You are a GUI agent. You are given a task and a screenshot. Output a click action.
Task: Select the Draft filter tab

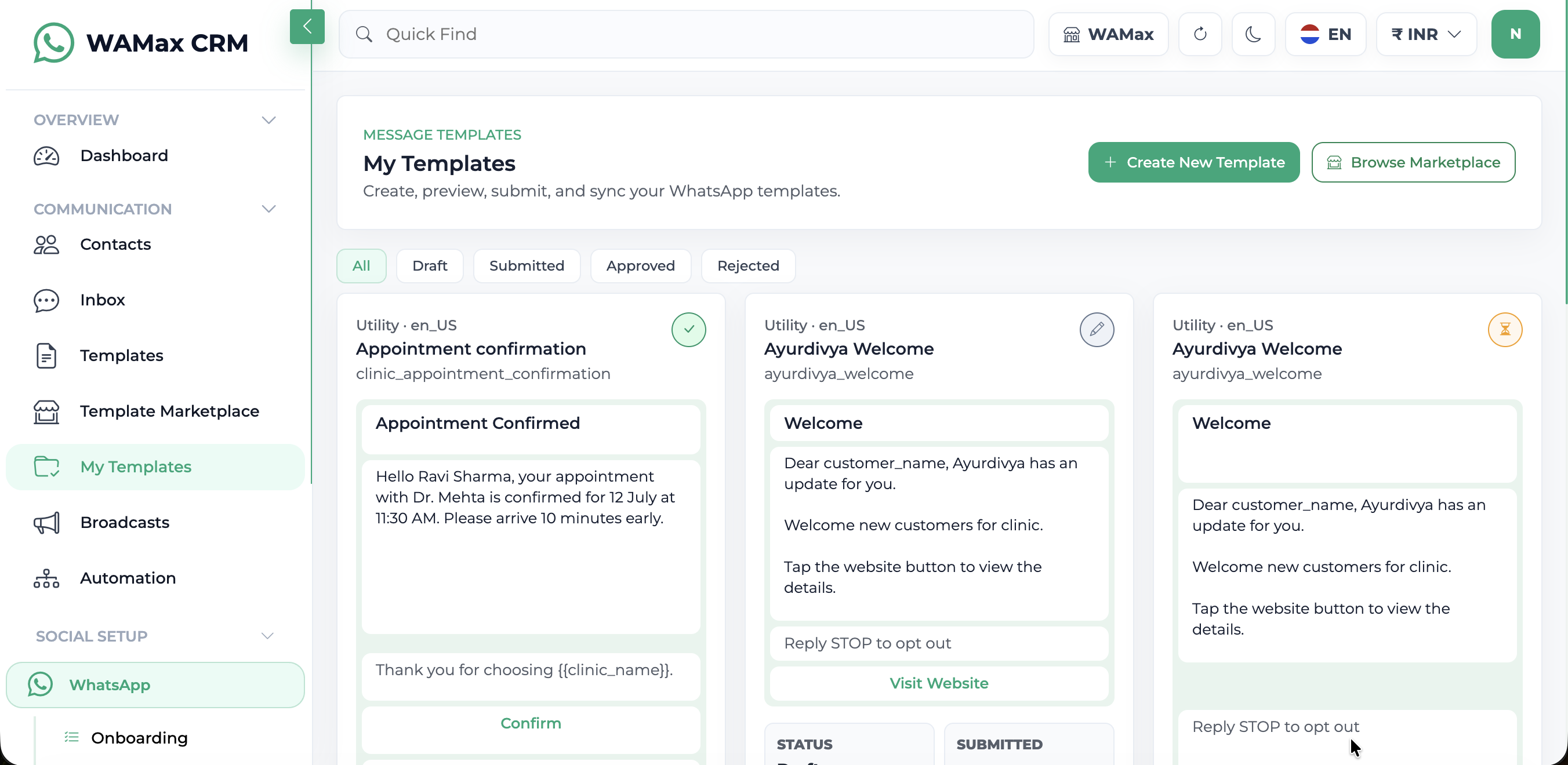[x=429, y=266]
